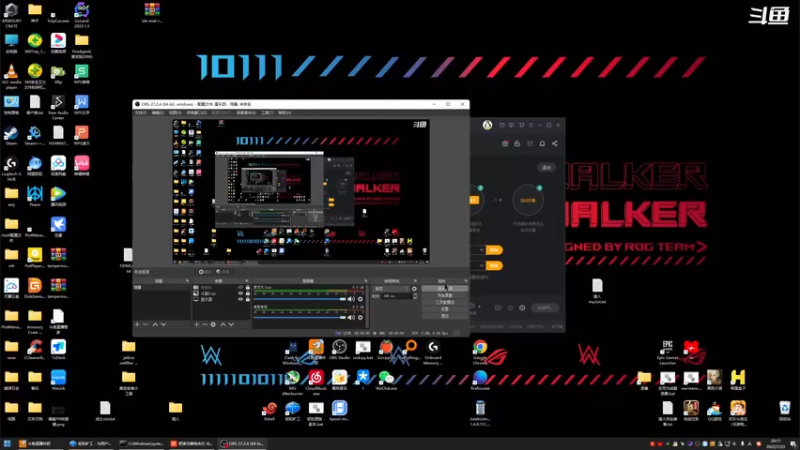Open the Steam desktop shortcut

11,136
